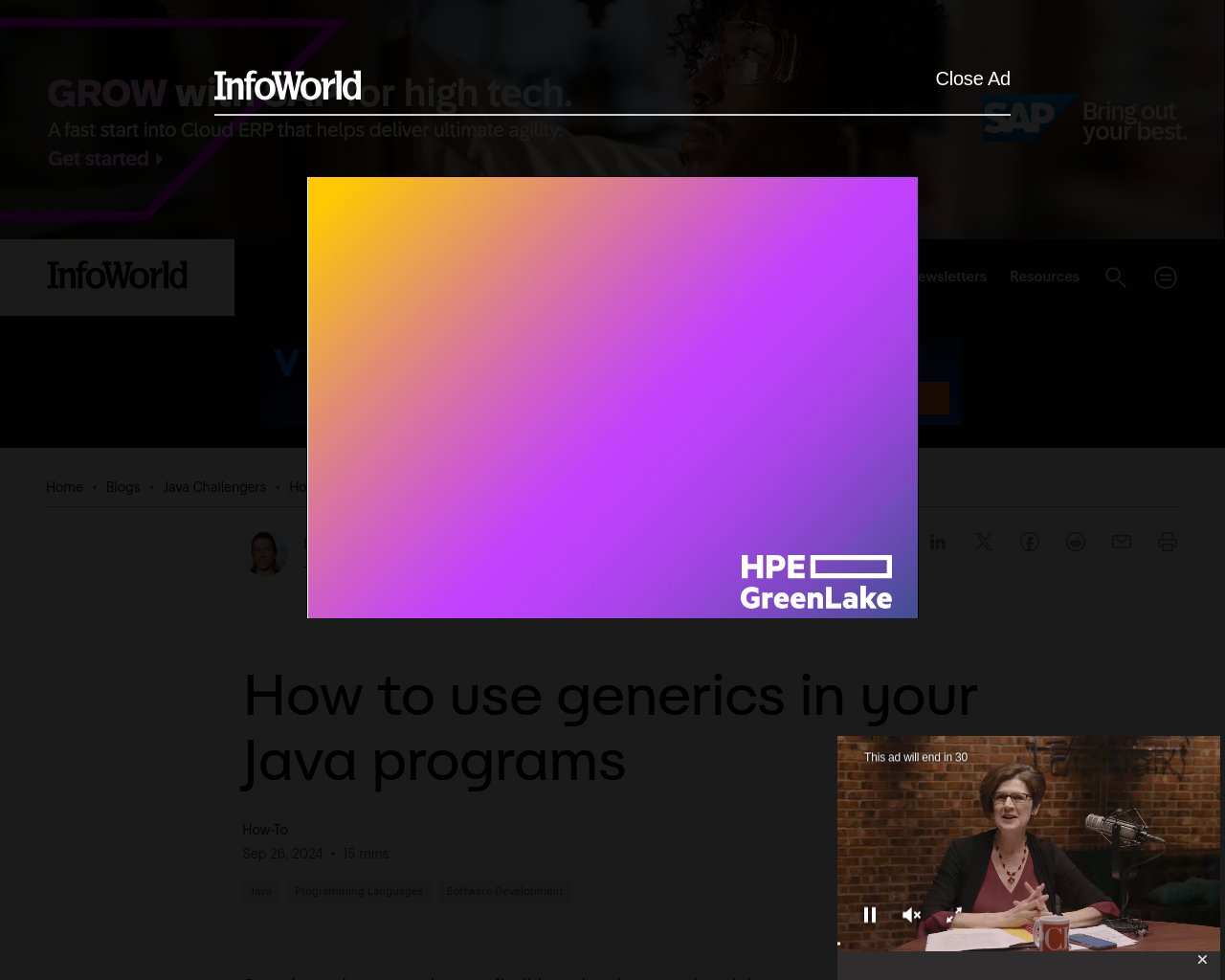This screenshot has width=1225, height=980.
Task: Open the Resources navigation menu
Action: coord(1044,277)
